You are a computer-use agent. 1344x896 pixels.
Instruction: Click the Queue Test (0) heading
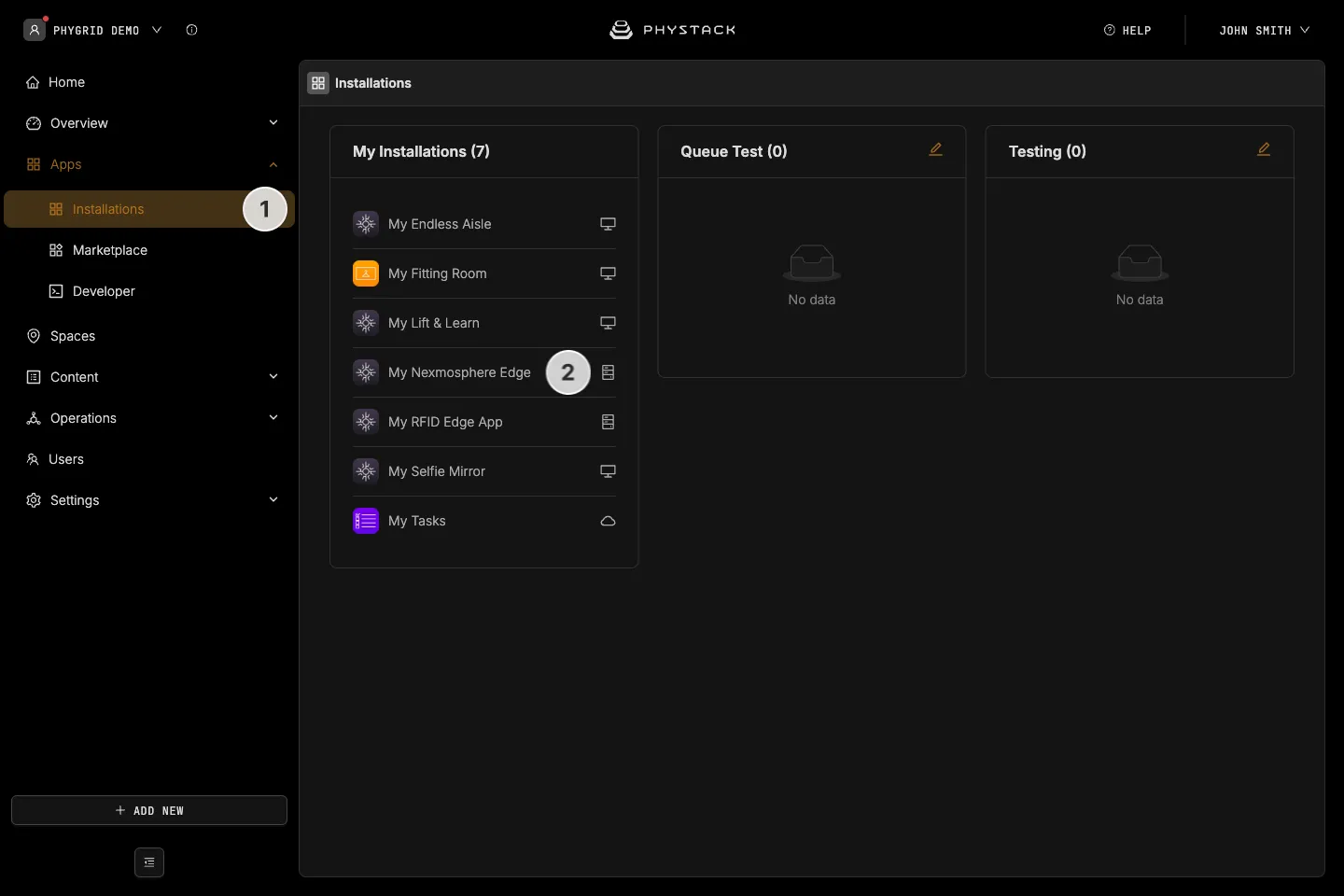click(734, 151)
